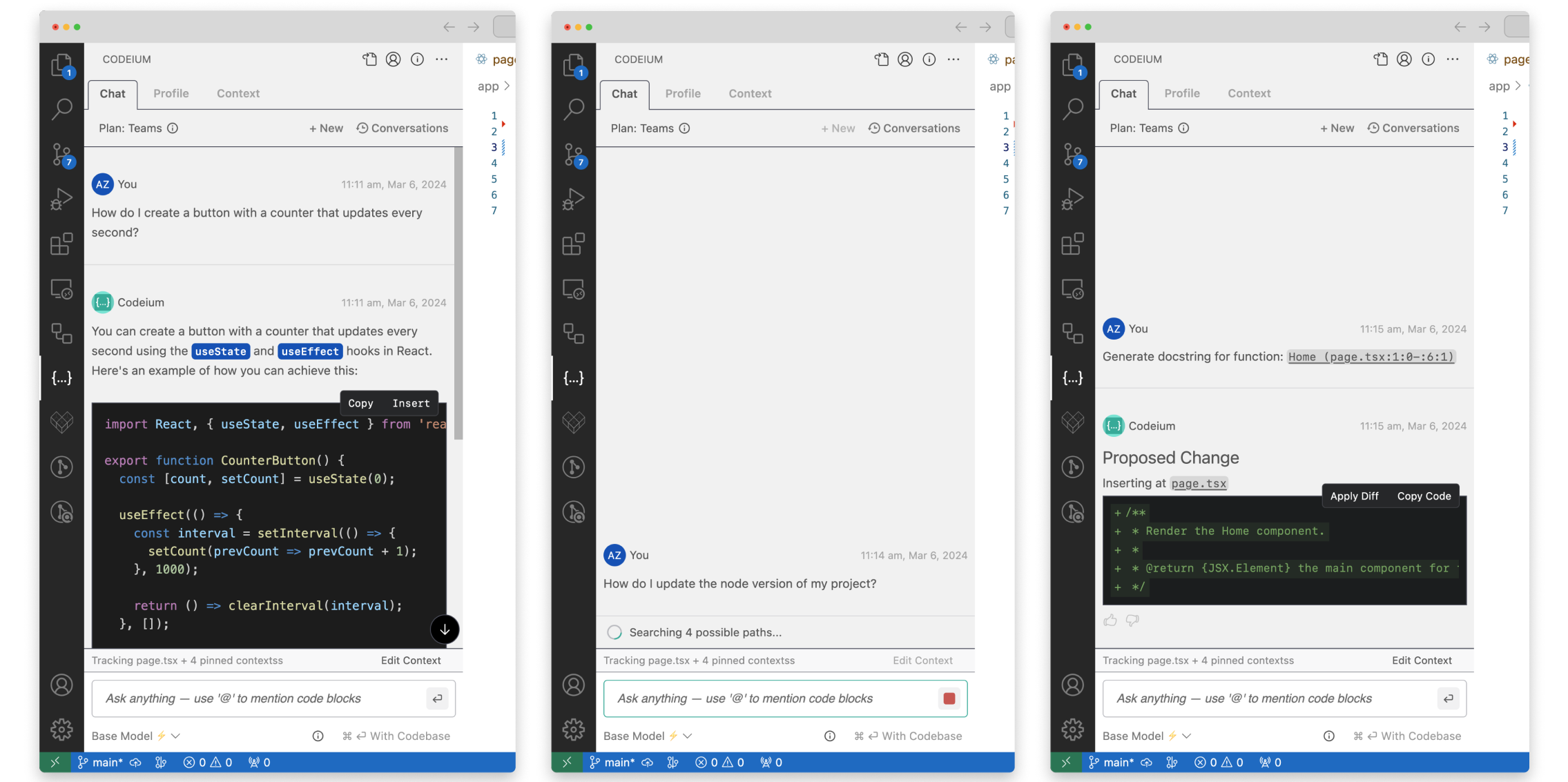
Task: Click send arrow icon in right window input
Action: click(x=1449, y=698)
